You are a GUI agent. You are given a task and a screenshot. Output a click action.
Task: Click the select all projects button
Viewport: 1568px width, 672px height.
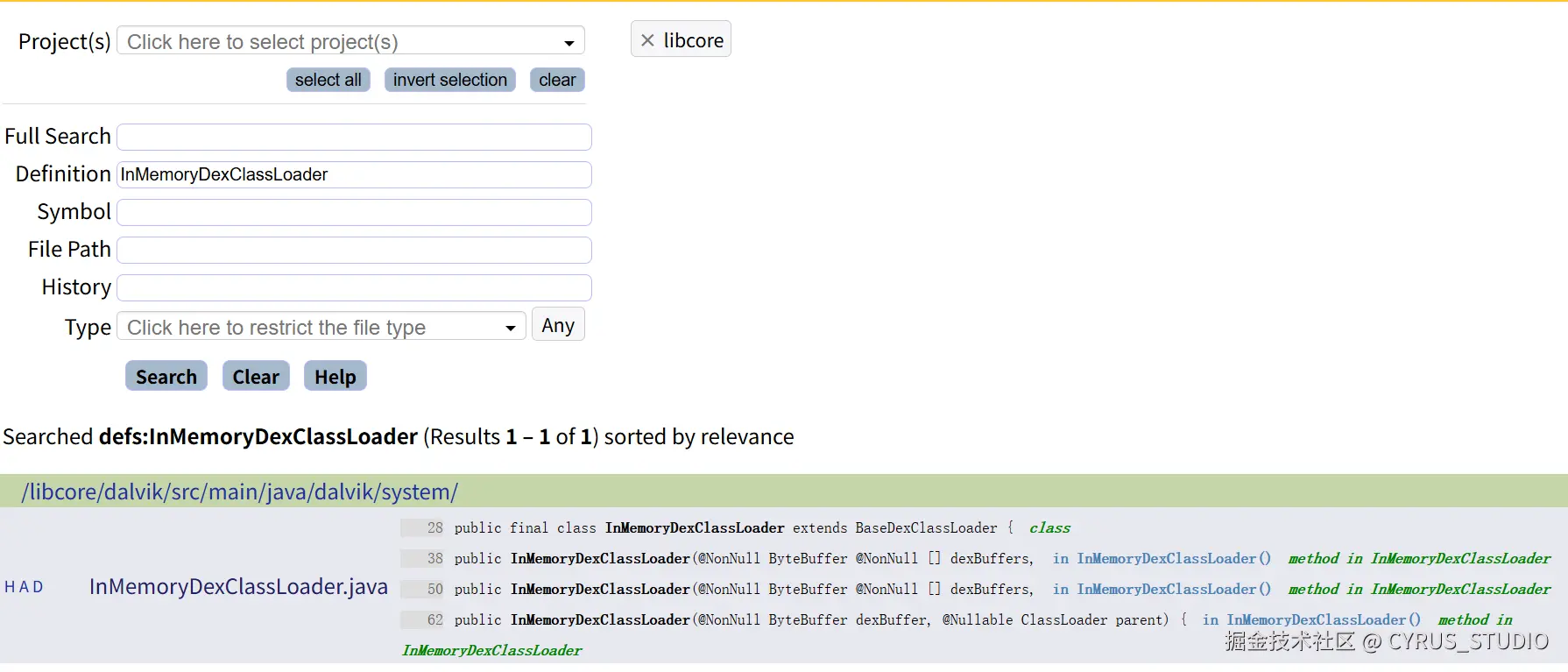click(328, 80)
